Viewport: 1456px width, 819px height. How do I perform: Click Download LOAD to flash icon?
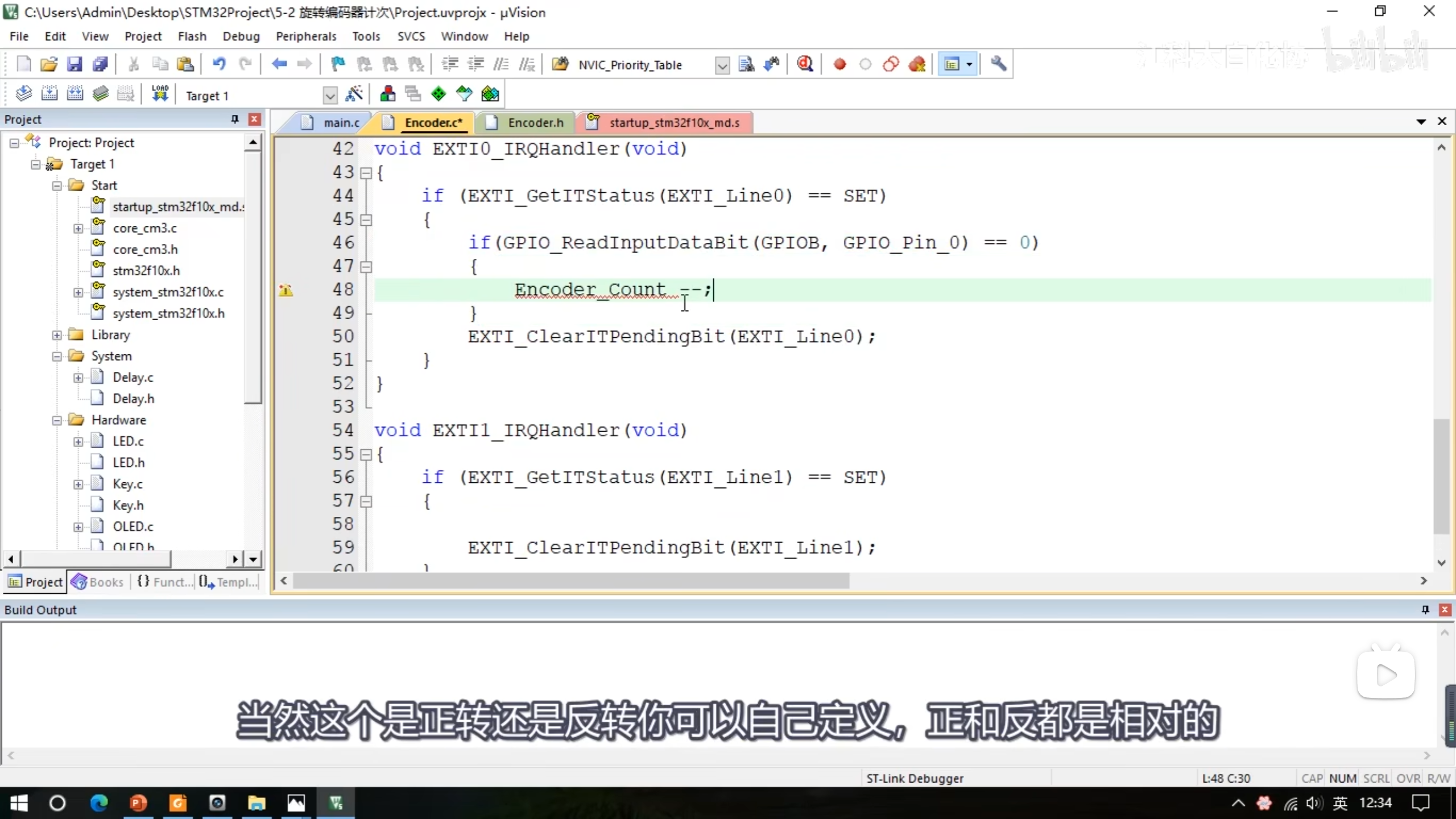click(x=160, y=94)
